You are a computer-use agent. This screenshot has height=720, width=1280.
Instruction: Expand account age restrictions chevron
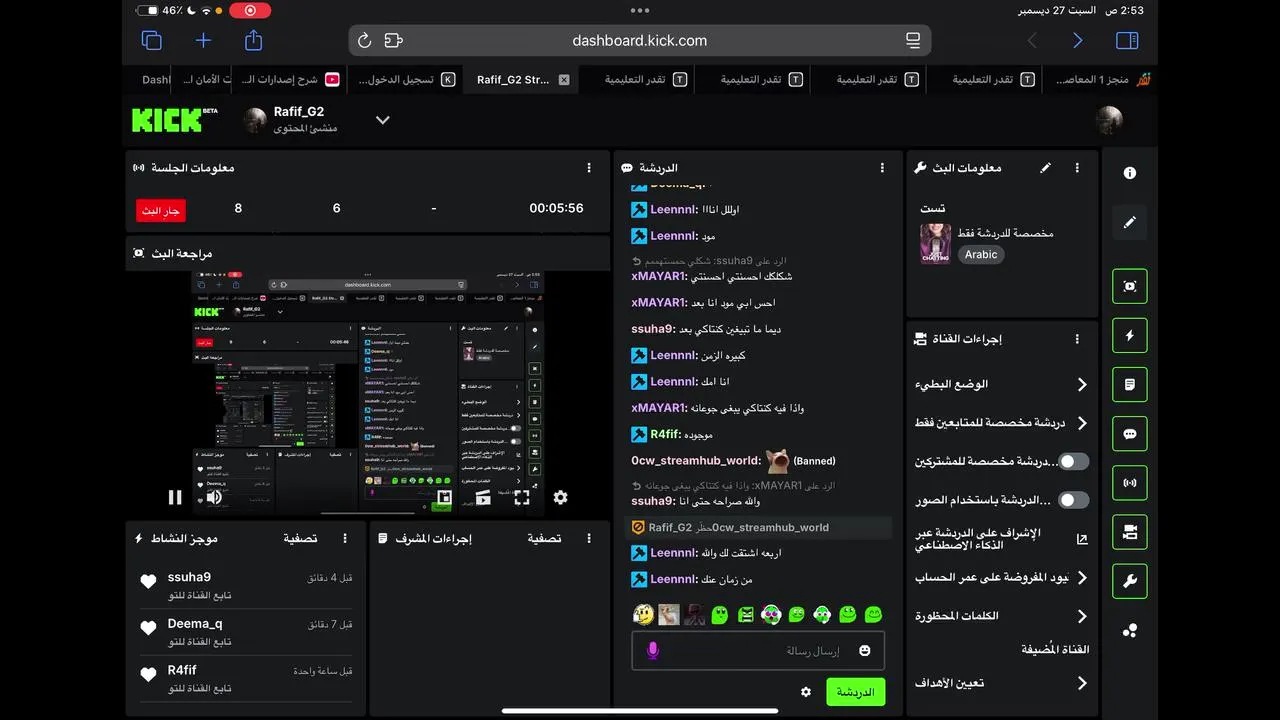point(1082,577)
